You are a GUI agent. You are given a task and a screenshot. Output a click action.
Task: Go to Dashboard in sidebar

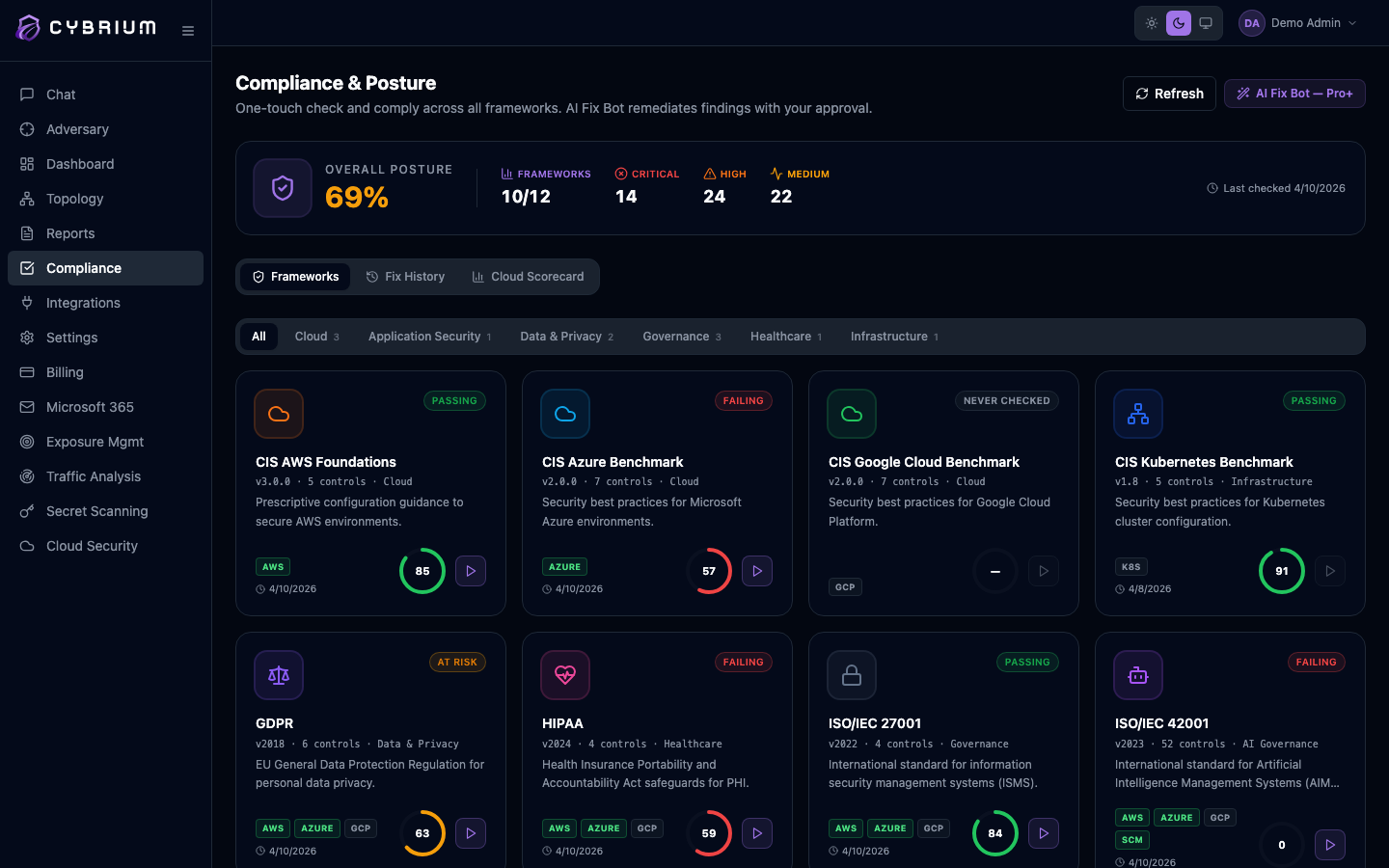pyautogui.click(x=105, y=164)
